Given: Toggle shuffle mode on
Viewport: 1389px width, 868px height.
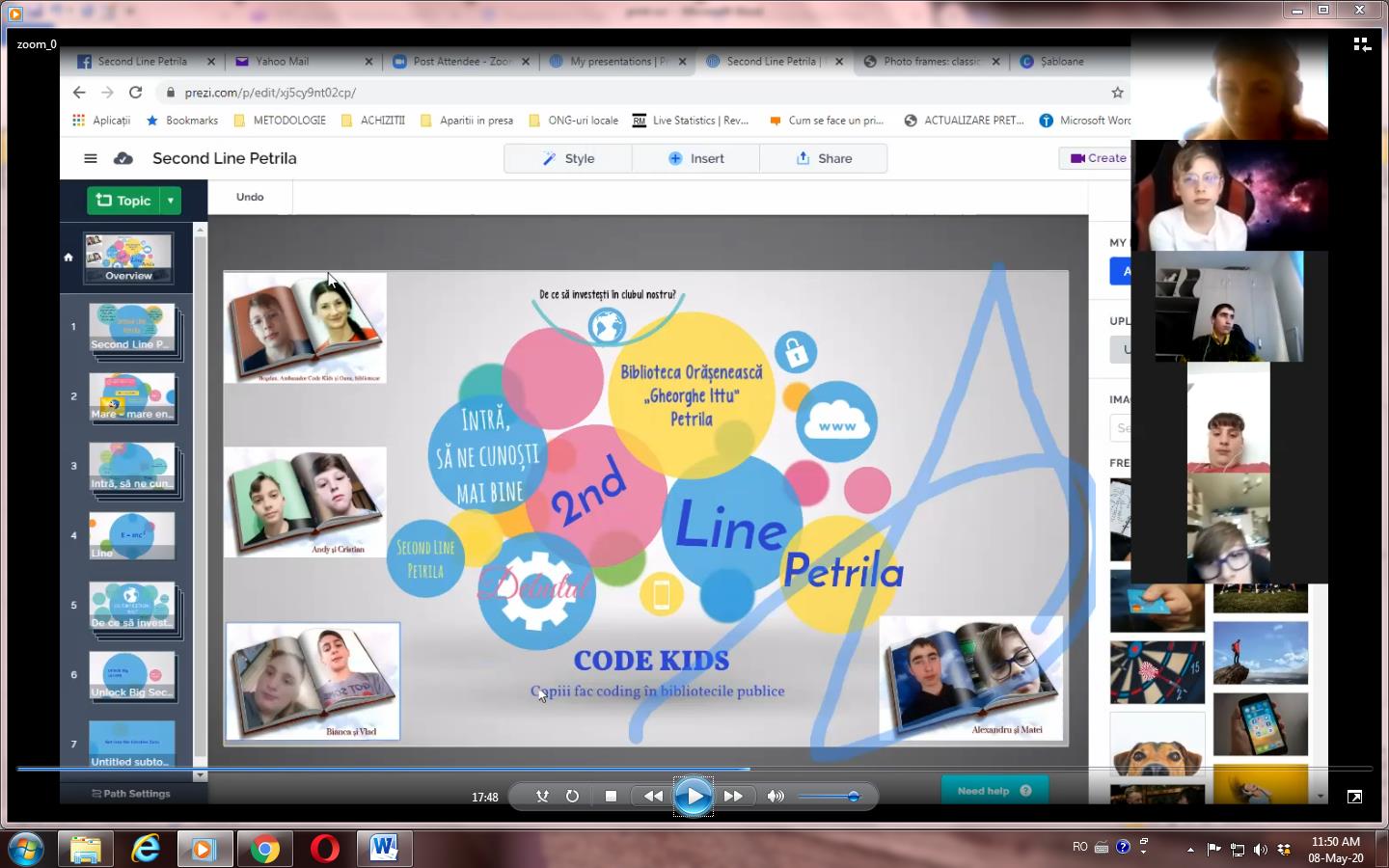Looking at the screenshot, I should (542, 796).
